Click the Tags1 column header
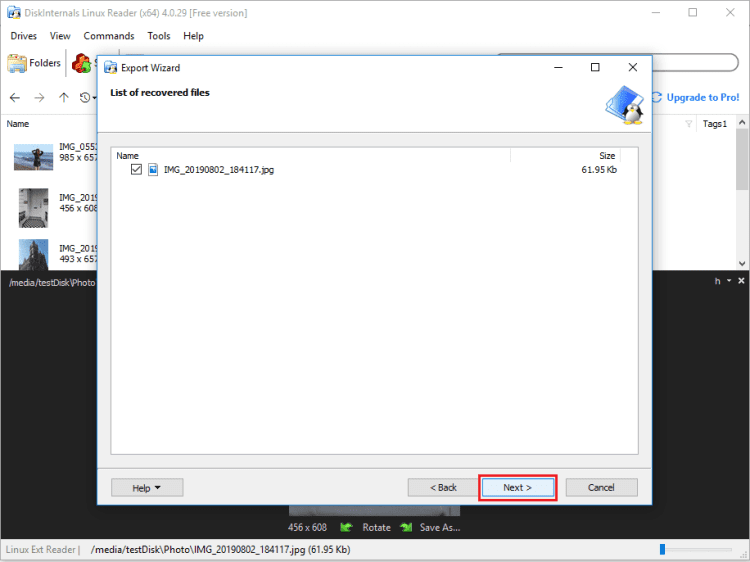The height and width of the screenshot is (562, 750). click(715, 124)
